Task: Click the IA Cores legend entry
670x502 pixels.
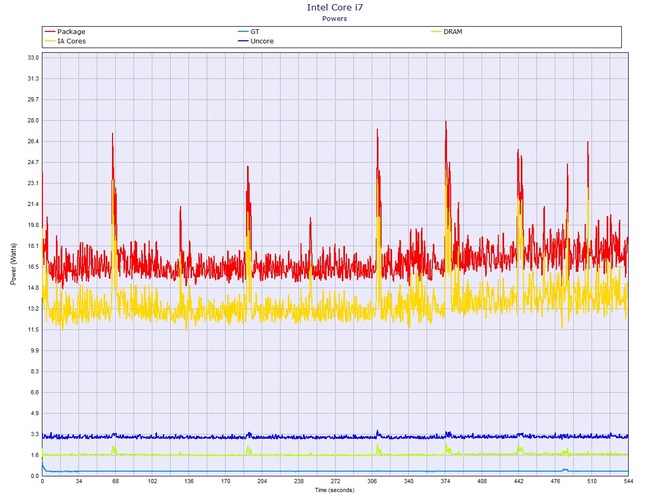Action: pyautogui.click(x=65, y=41)
